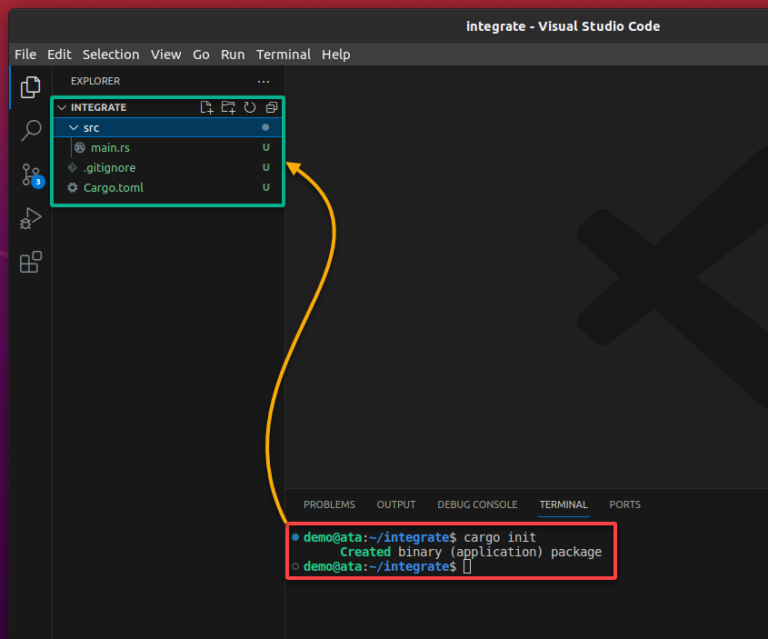
Task: Collapse all folders in Explorer
Action: 271,107
